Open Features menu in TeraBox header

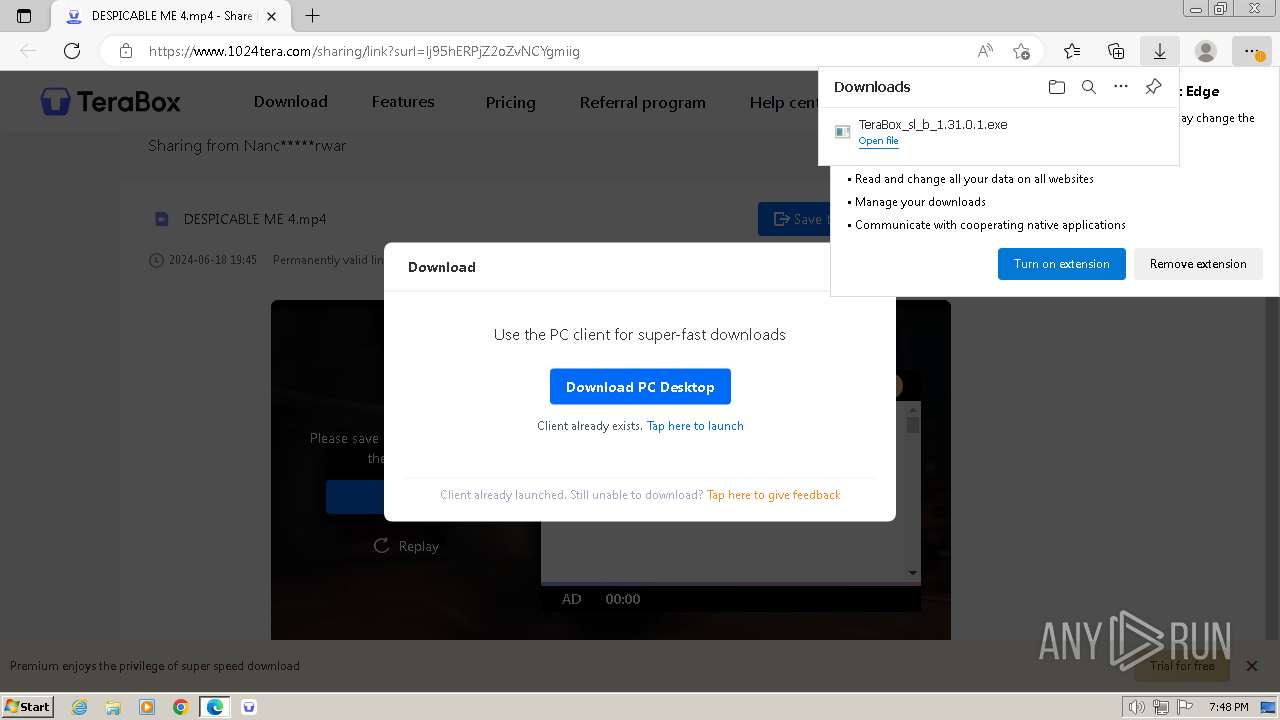point(403,102)
